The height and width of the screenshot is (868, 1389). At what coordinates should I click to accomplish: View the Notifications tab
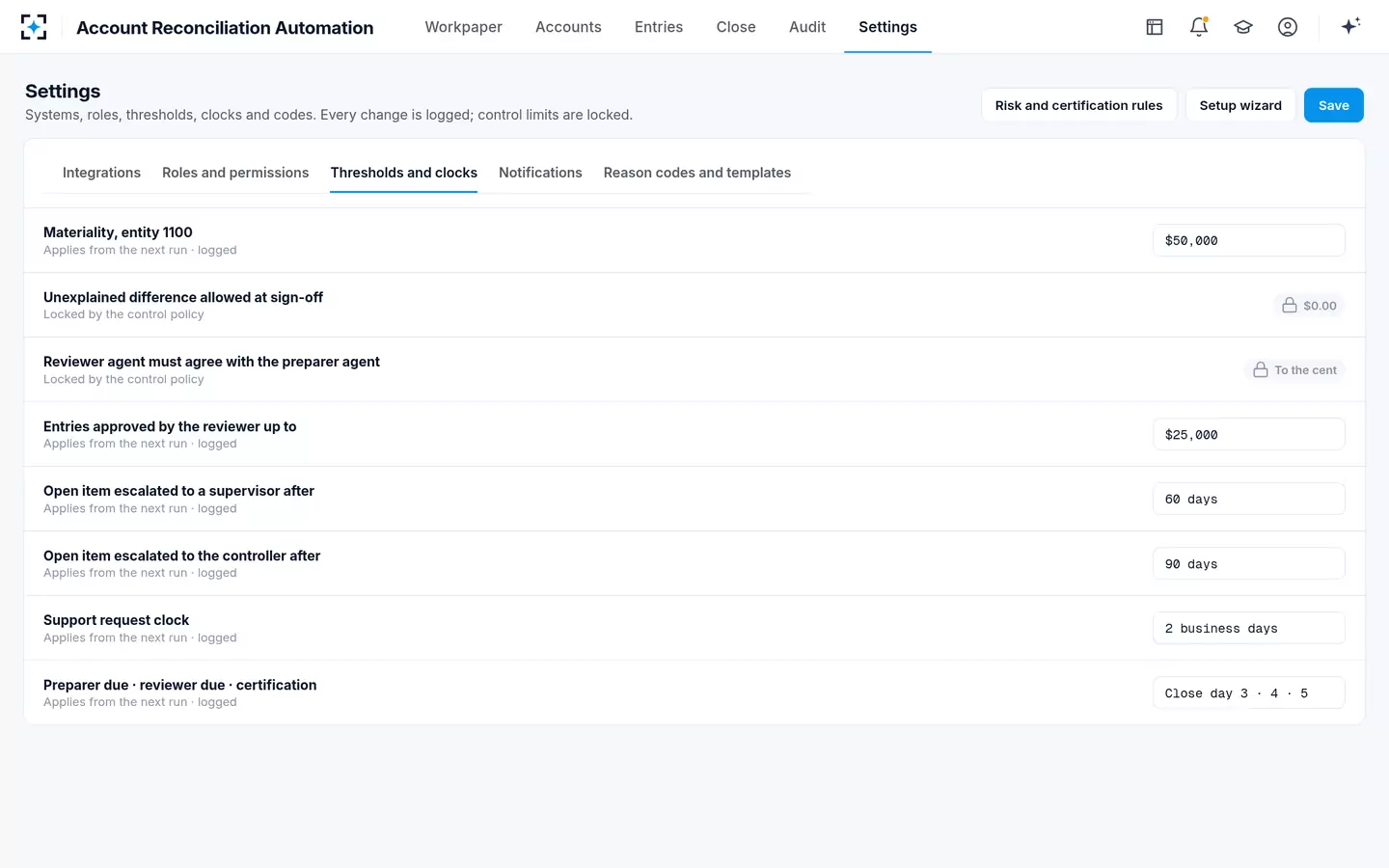[540, 173]
